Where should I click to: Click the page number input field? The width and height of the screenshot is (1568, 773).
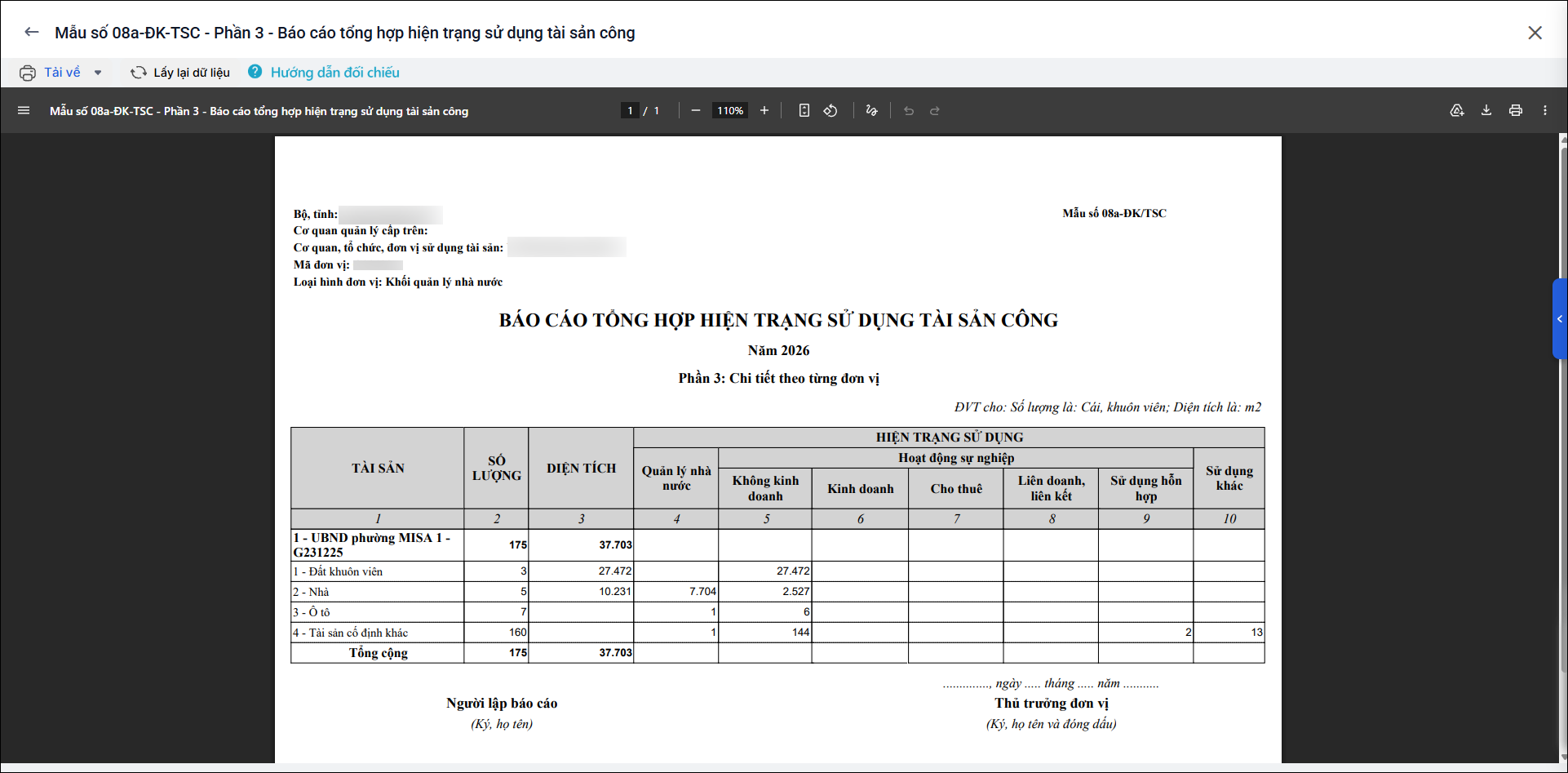[x=630, y=110]
